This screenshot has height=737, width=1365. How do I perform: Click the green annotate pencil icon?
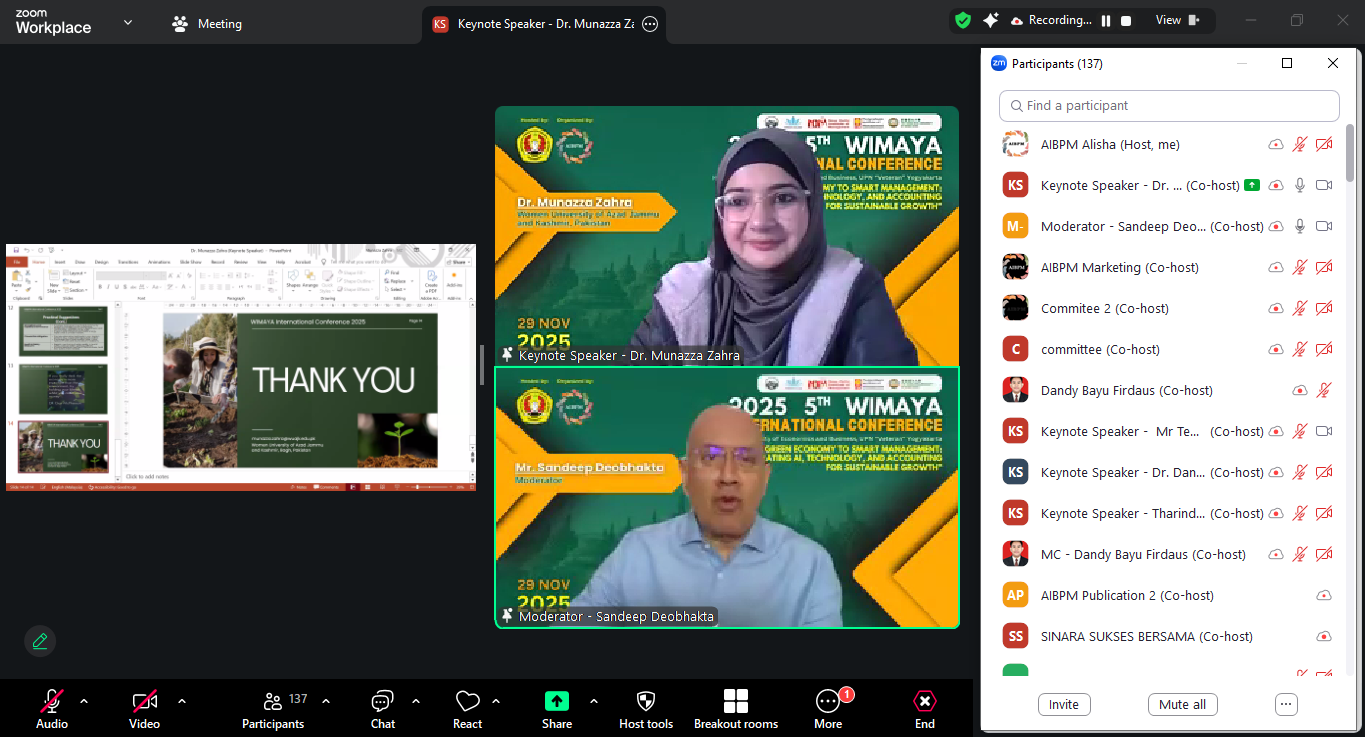tap(40, 641)
